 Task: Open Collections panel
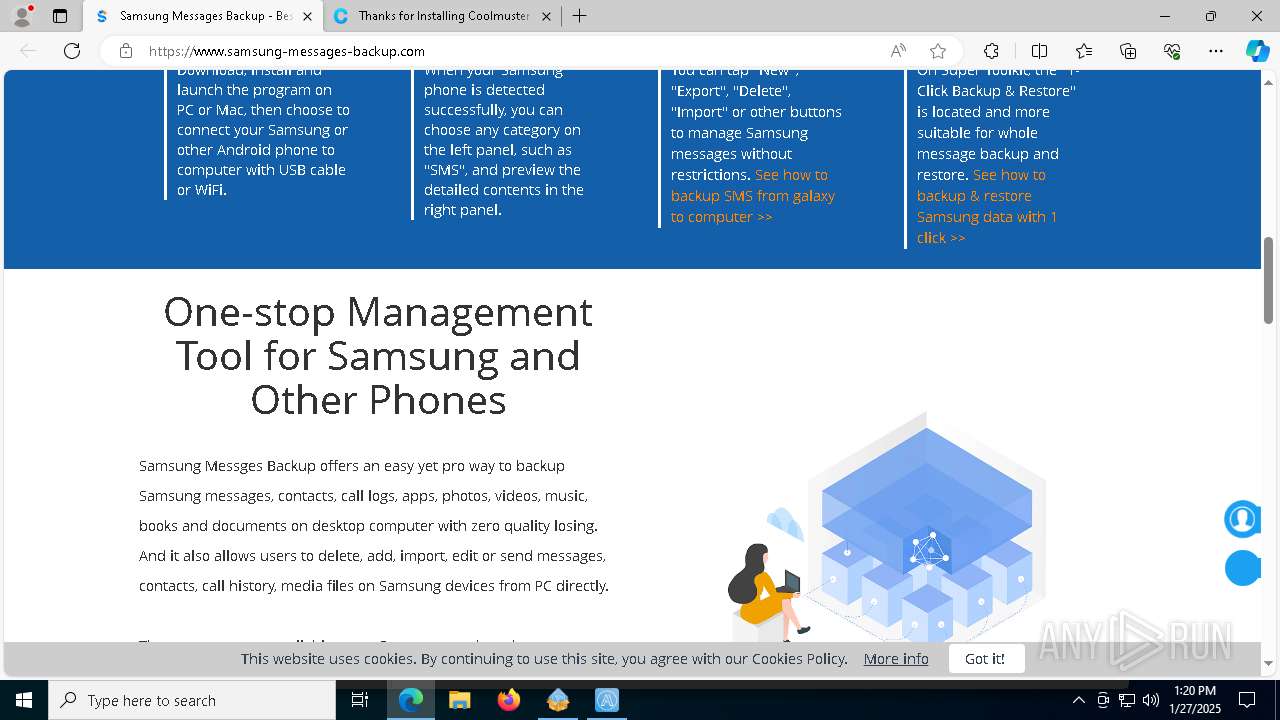pos(1128,51)
